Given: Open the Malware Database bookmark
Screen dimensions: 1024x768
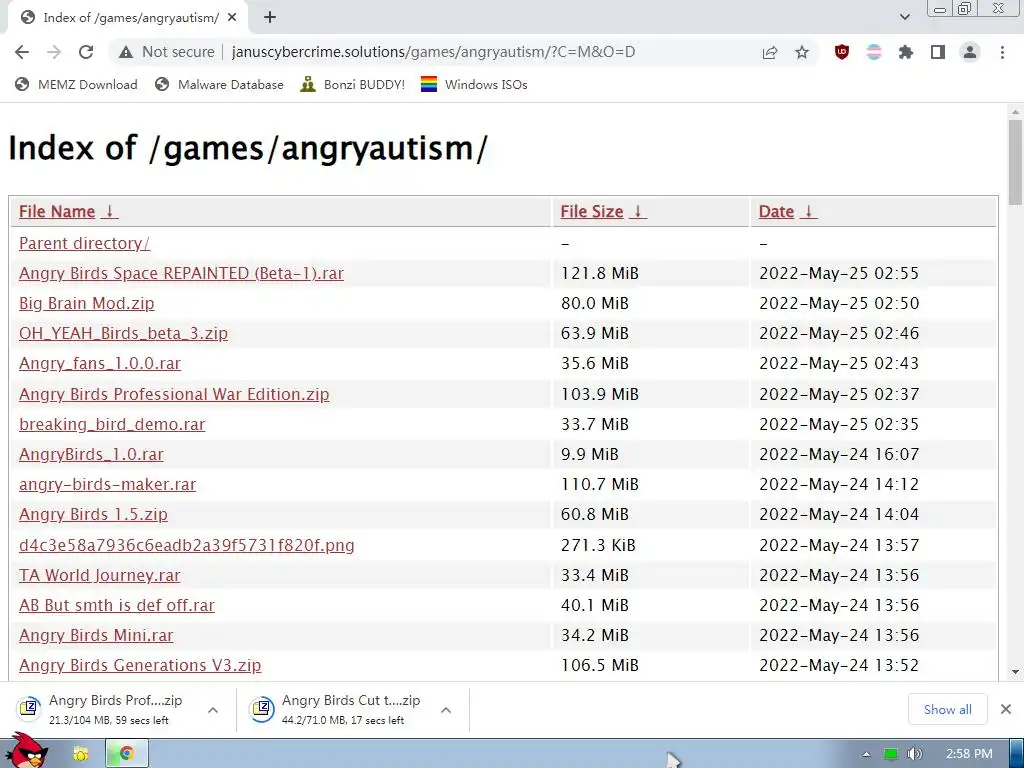Looking at the screenshot, I should pyautogui.click(x=219, y=84).
